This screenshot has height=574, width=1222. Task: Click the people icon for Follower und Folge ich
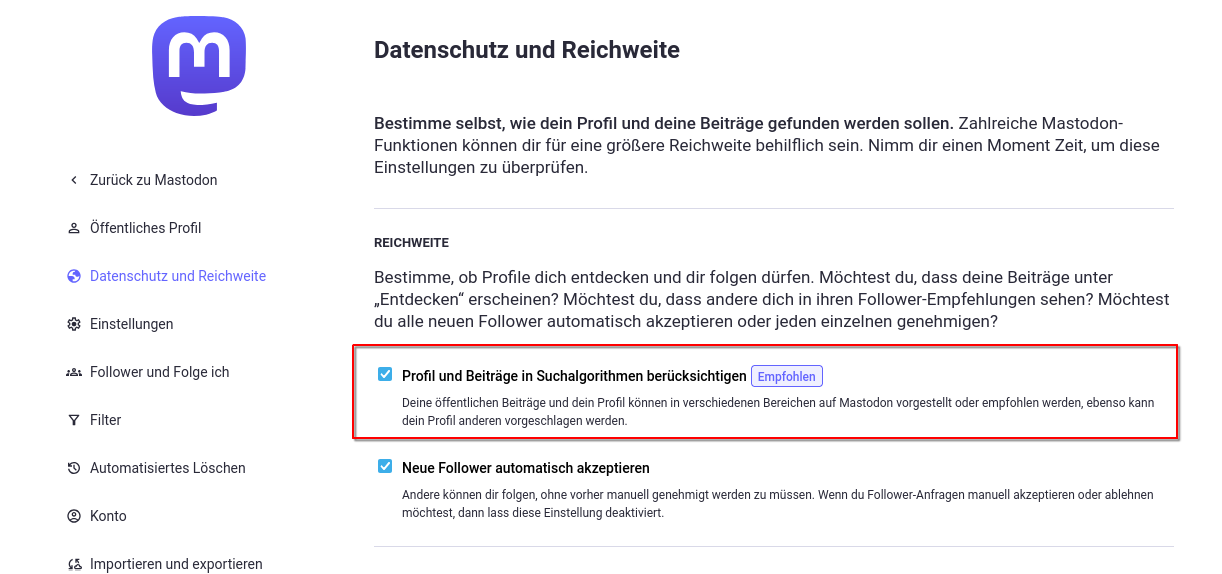(x=73, y=372)
